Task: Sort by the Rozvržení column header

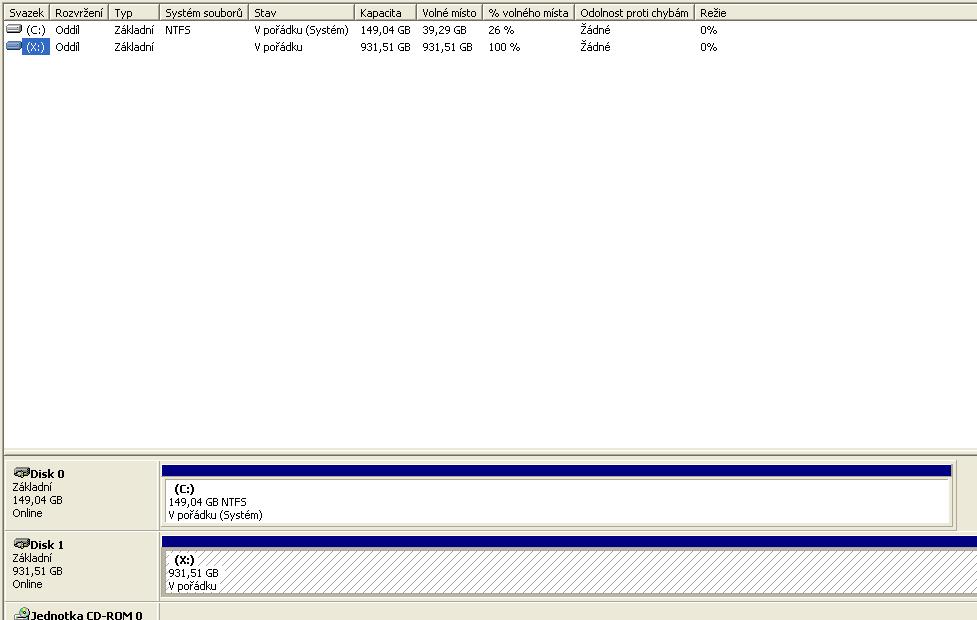Action: click(x=79, y=12)
